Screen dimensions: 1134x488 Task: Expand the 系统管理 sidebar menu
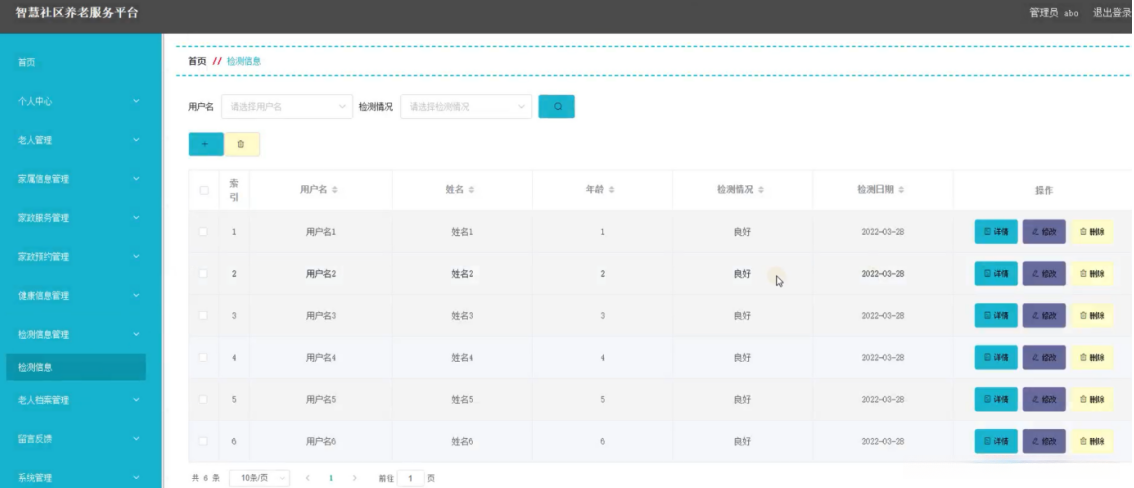80,478
